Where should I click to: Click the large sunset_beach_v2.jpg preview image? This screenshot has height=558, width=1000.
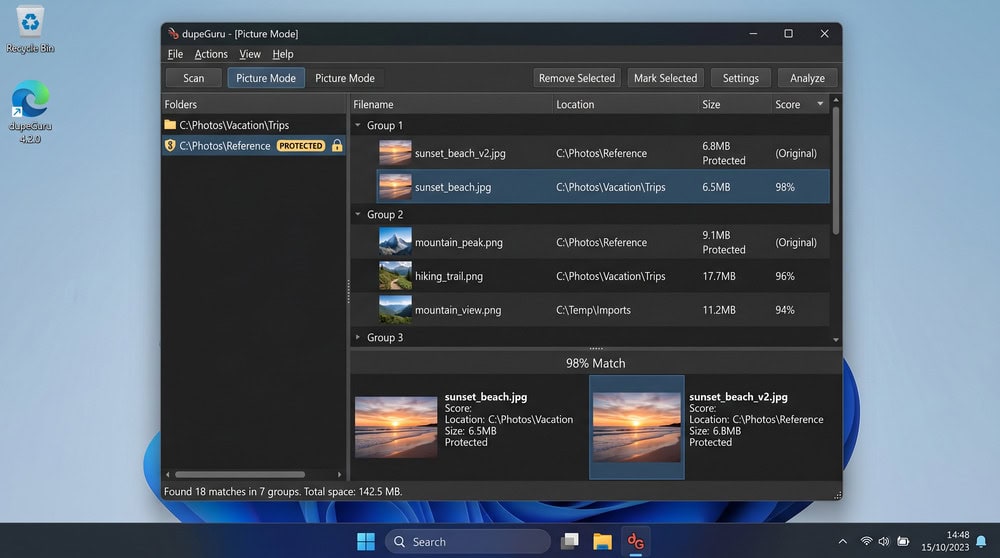636,427
